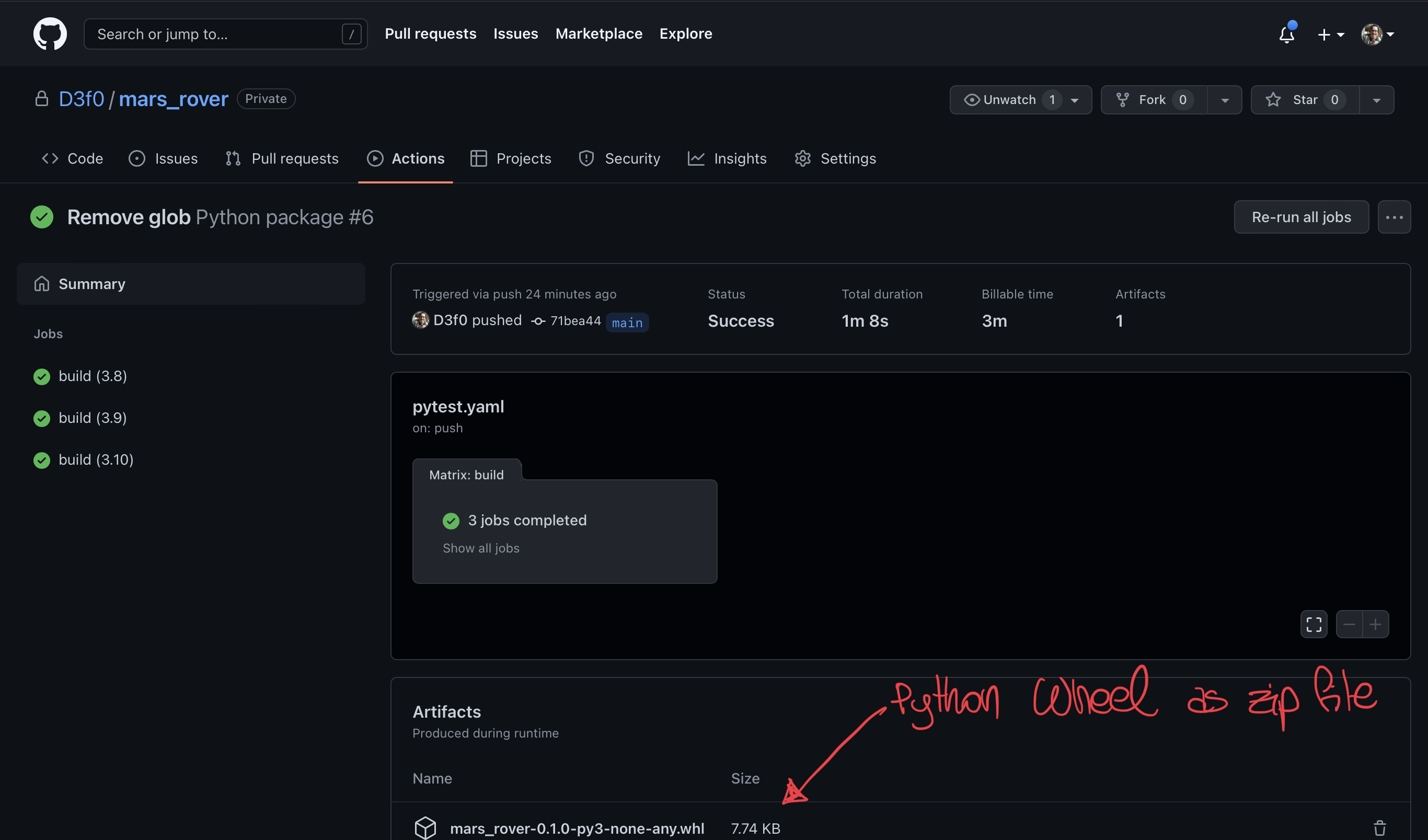Open the notifications bell
The height and width of the screenshot is (840, 1428).
(1286, 34)
